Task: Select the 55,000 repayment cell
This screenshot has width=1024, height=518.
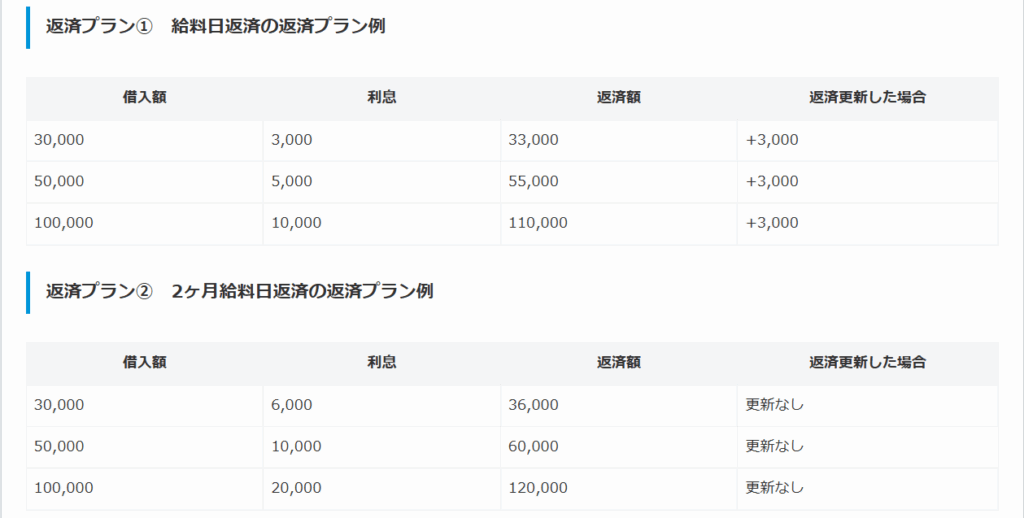Action: (533, 181)
